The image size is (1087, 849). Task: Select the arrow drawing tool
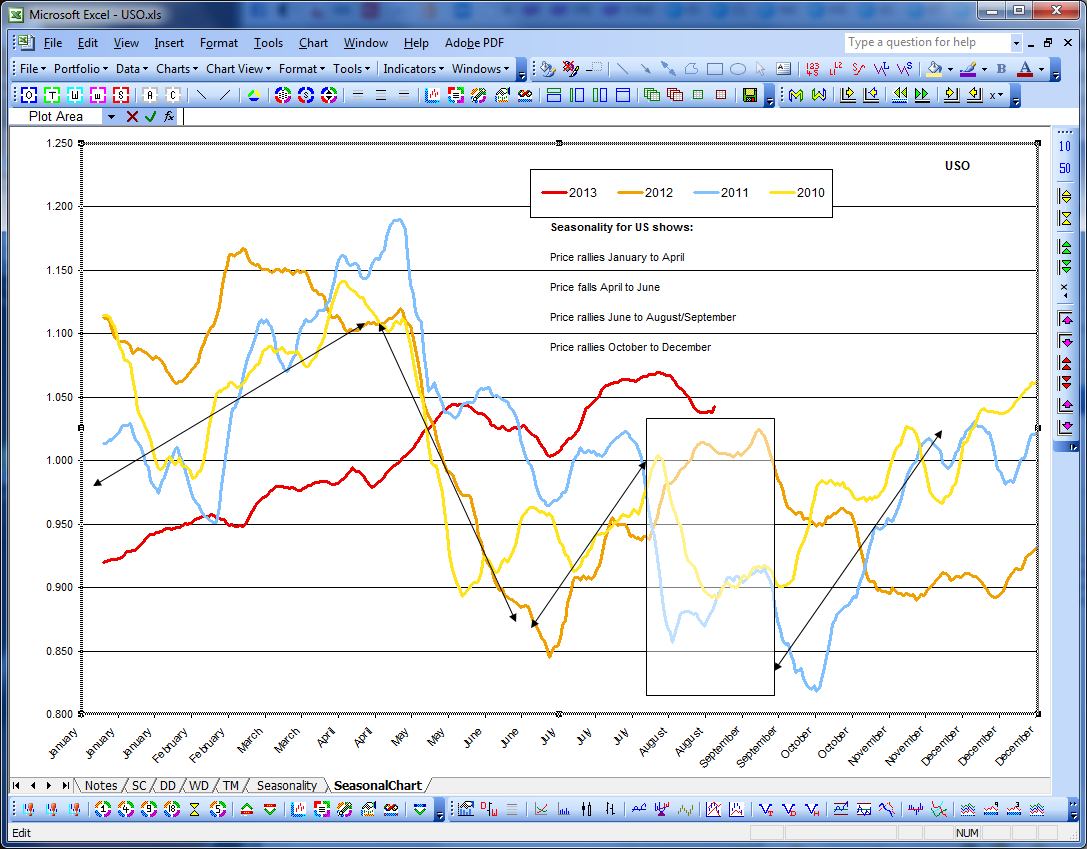click(x=645, y=69)
